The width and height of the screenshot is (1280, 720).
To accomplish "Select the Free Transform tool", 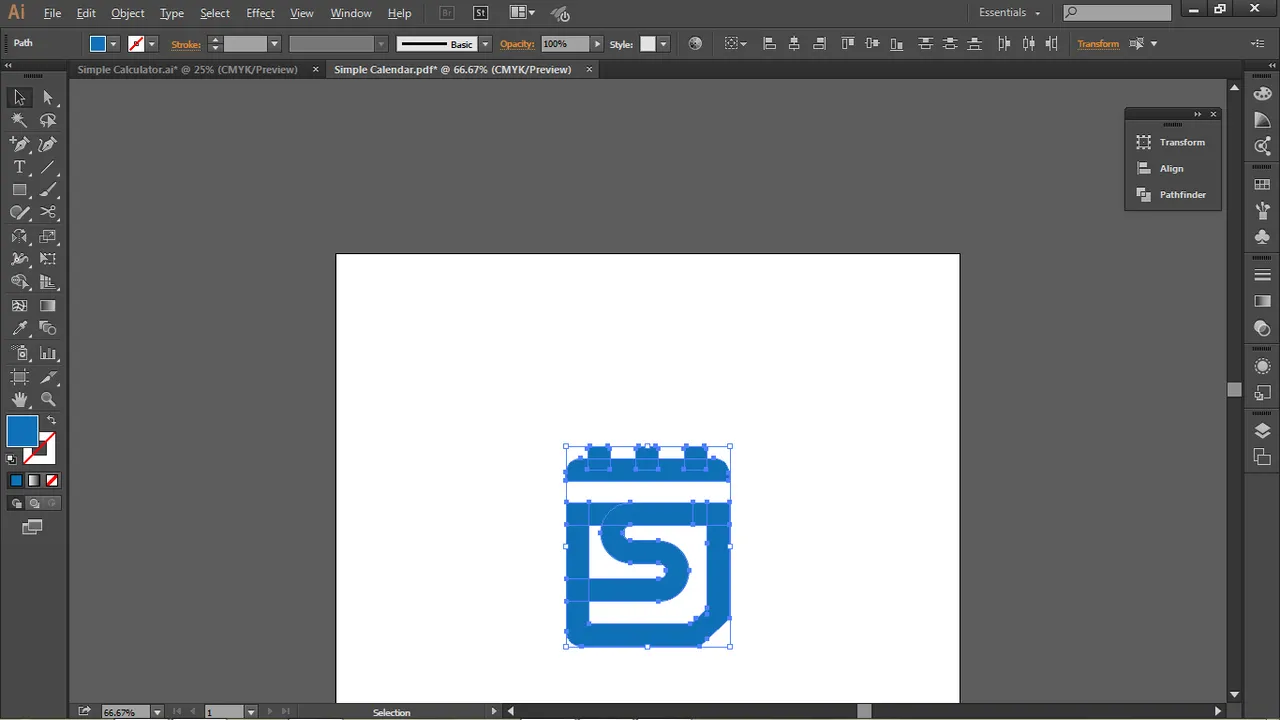I will [x=48, y=259].
